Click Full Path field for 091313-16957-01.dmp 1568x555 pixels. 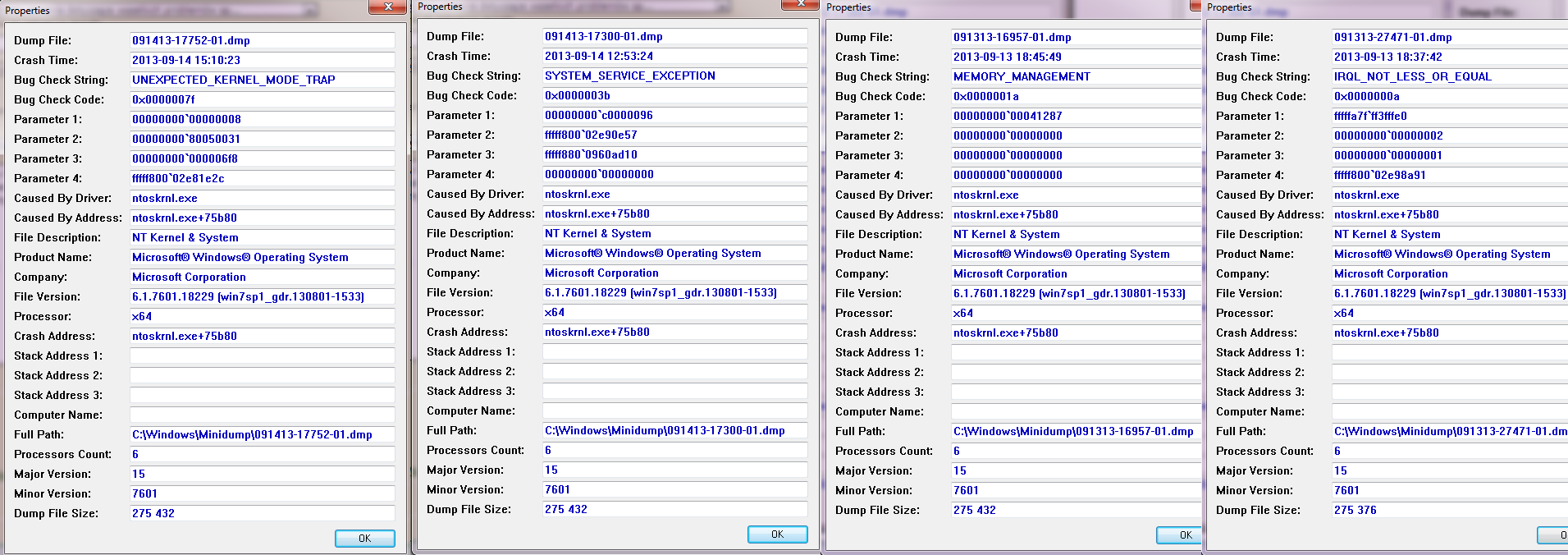[x=1077, y=431]
